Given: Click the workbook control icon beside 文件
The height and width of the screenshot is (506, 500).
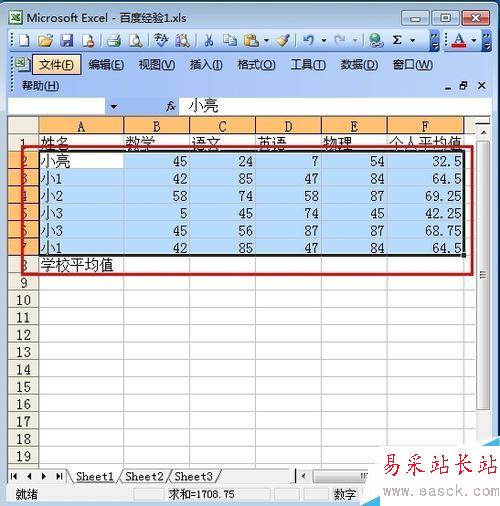Looking at the screenshot, I should 22,64.
